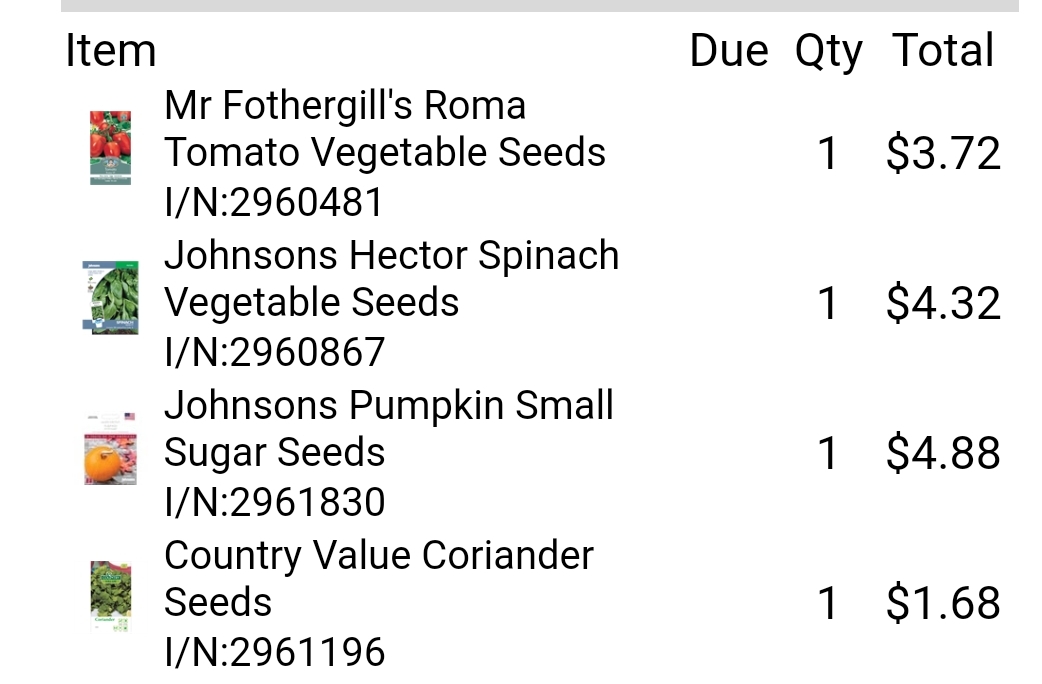The width and height of the screenshot is (1042, 684).
Task: Click the Roma Tomato seed packet thumbnail
Action: click(110, 148)
